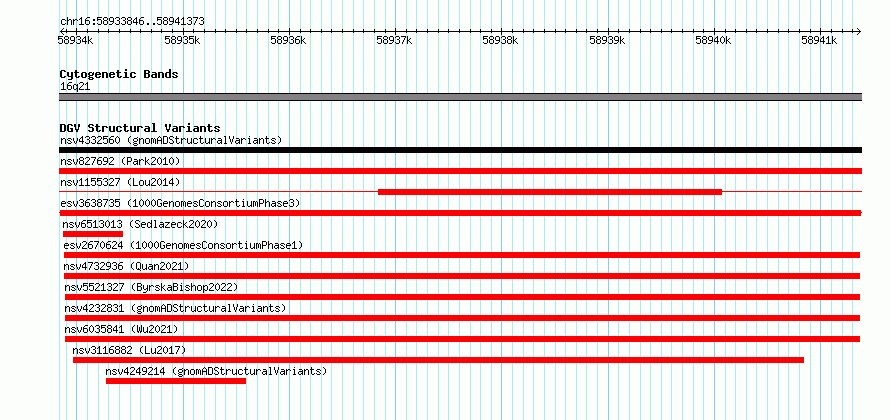Viewport: 890px width, 420px height.
Task: Click the 58941k ruler tick label
Action: click(819, 40)
